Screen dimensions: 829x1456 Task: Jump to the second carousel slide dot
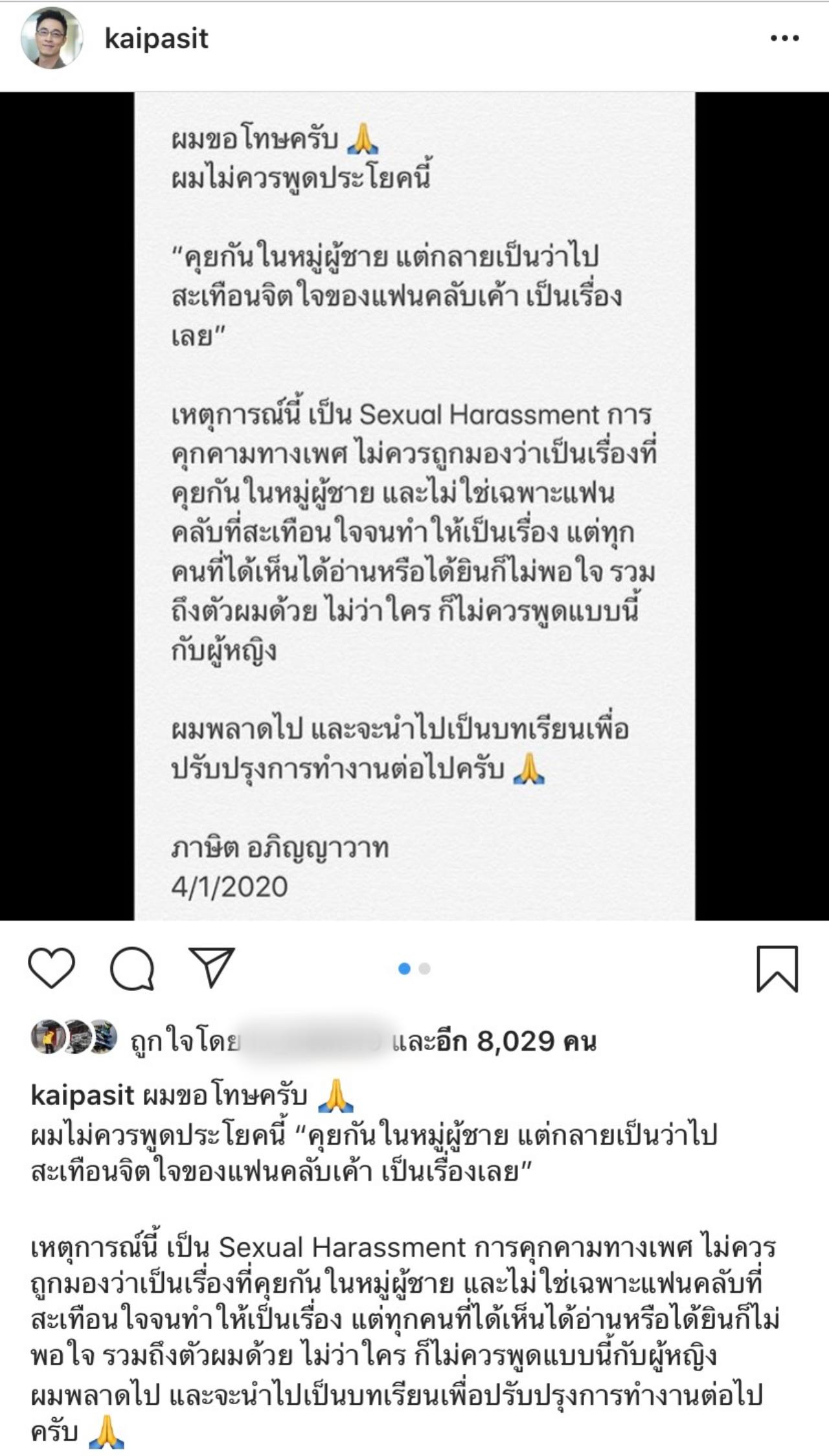[425, 969]
